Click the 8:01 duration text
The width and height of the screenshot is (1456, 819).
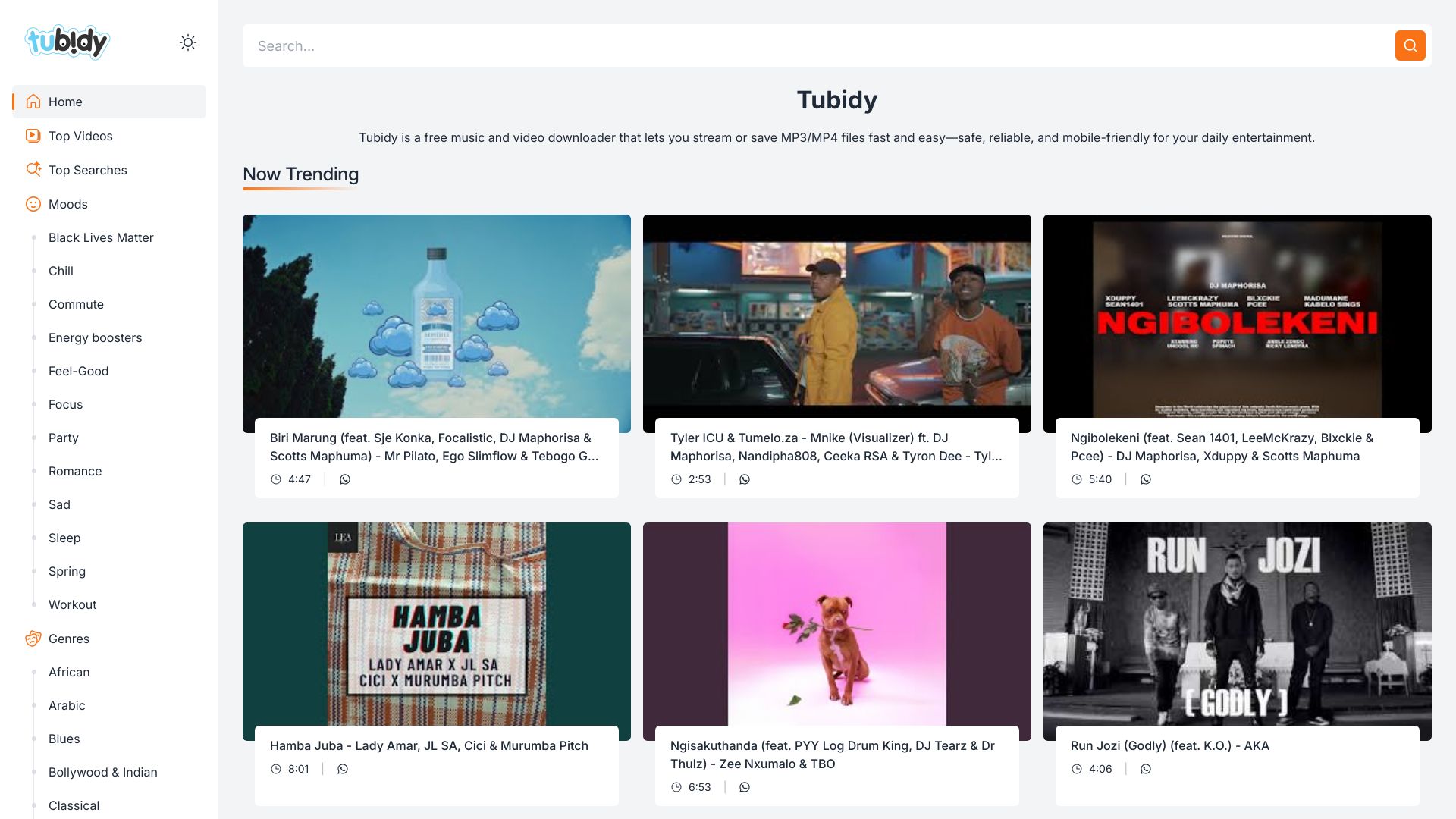point(299,769)
